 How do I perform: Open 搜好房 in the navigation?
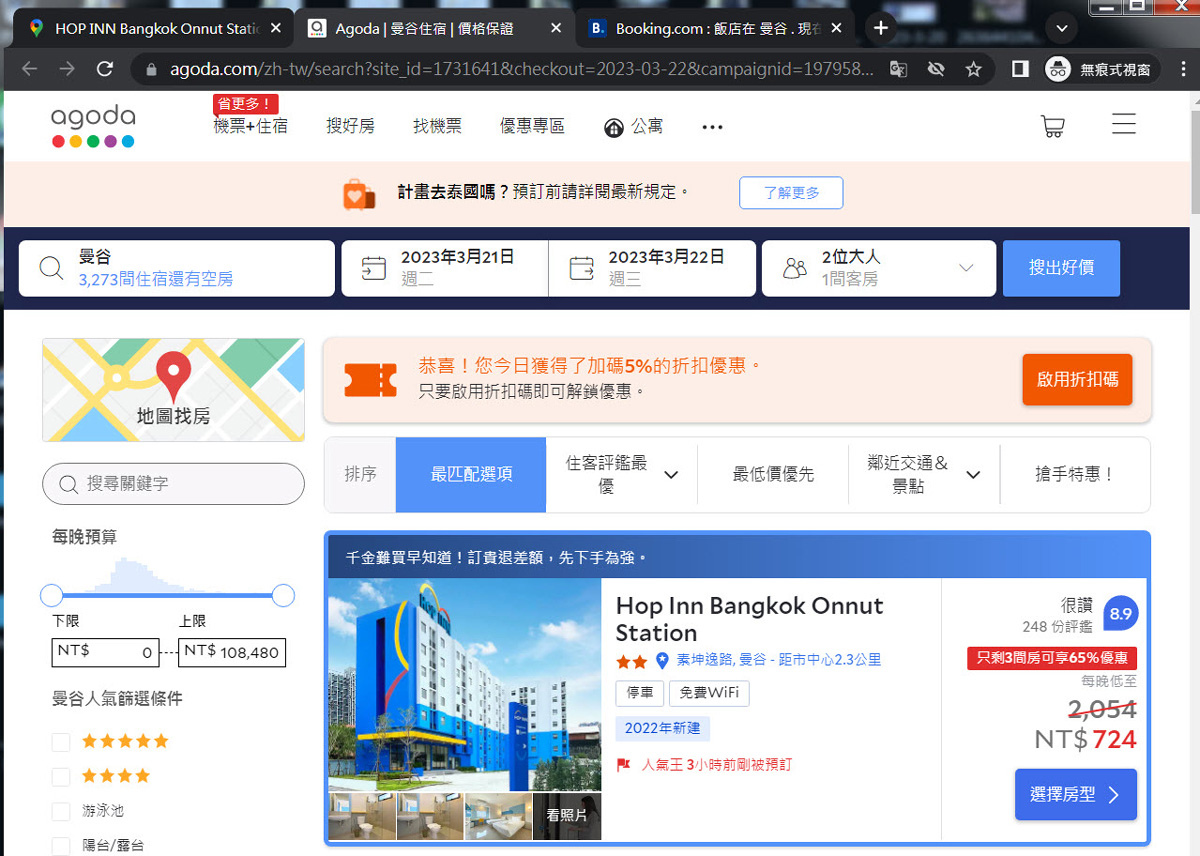pos(350,126)
